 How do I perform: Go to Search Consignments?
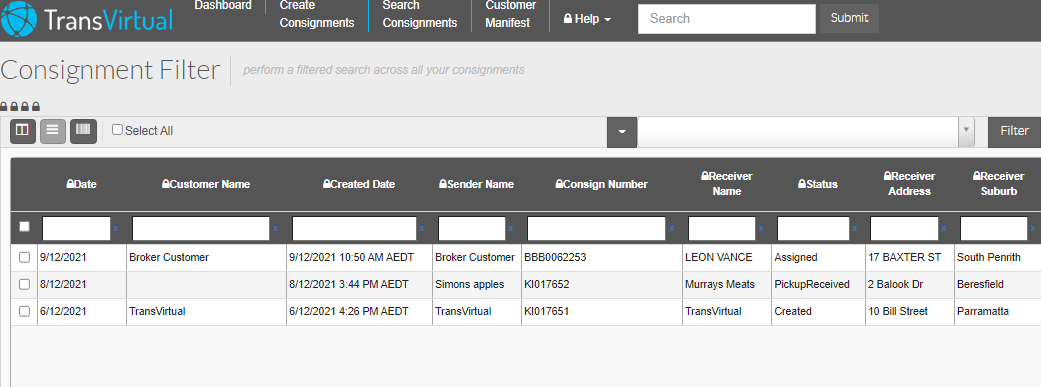(x=420, y=15)
